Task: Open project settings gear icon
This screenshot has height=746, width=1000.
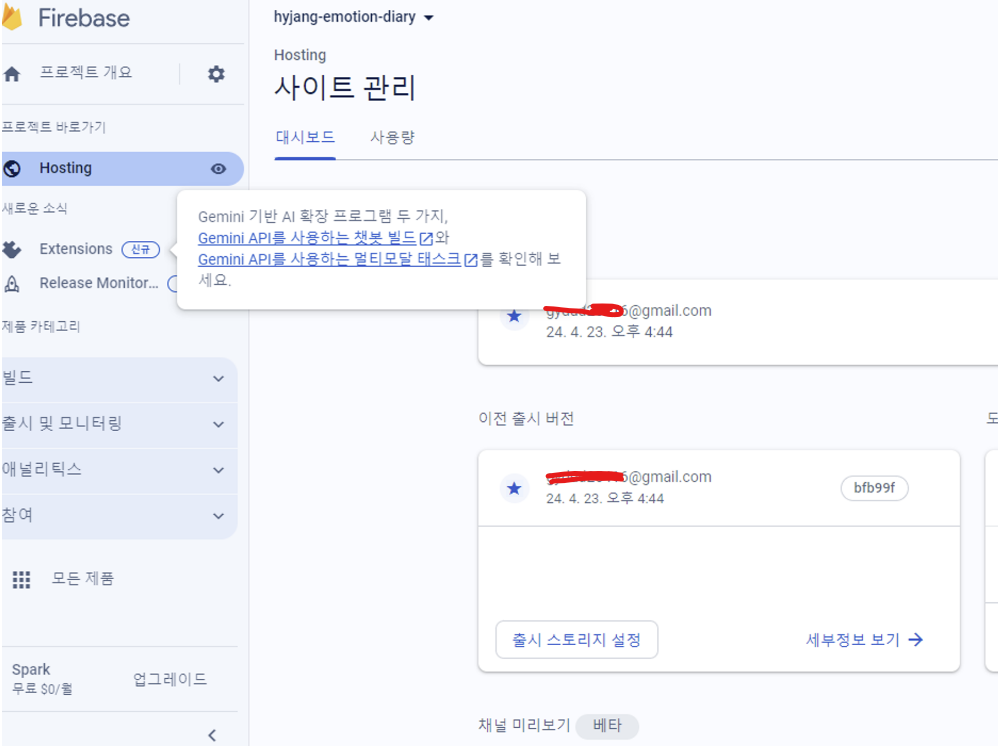Action: 216,74
